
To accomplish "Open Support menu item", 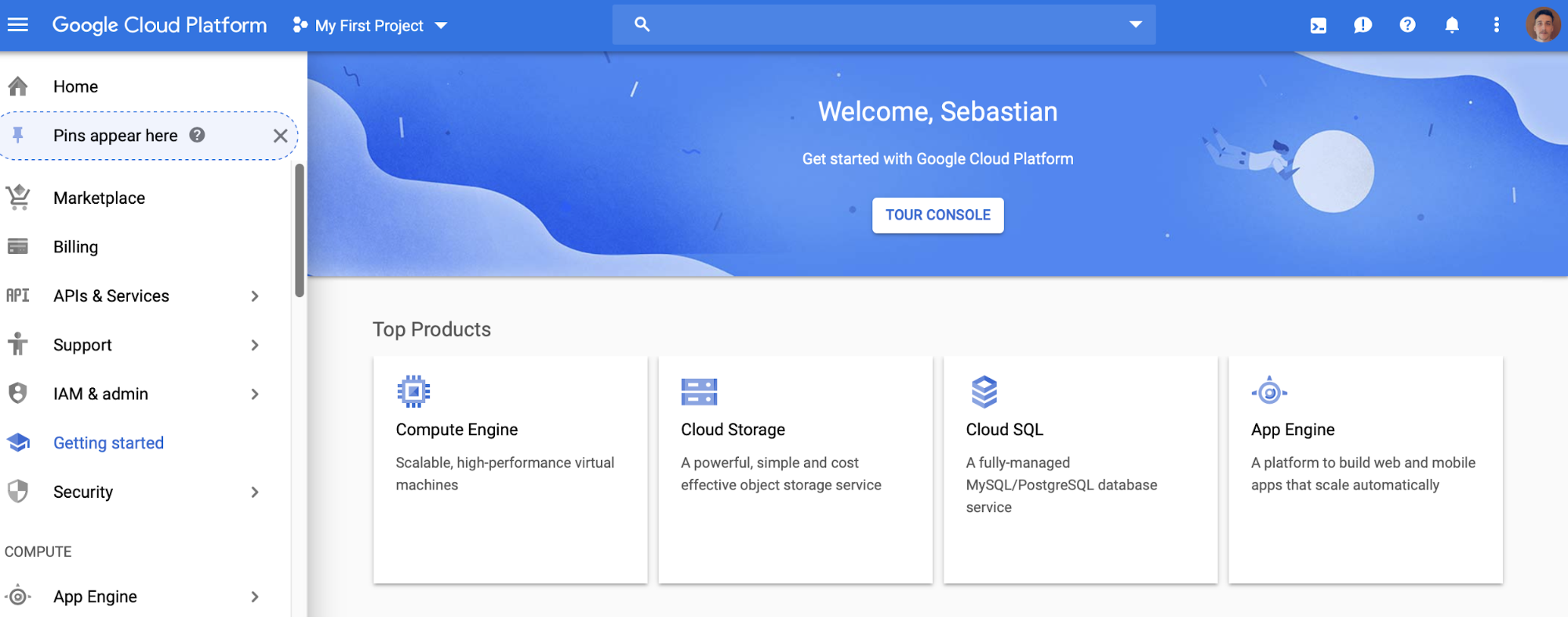I will 82,345.
